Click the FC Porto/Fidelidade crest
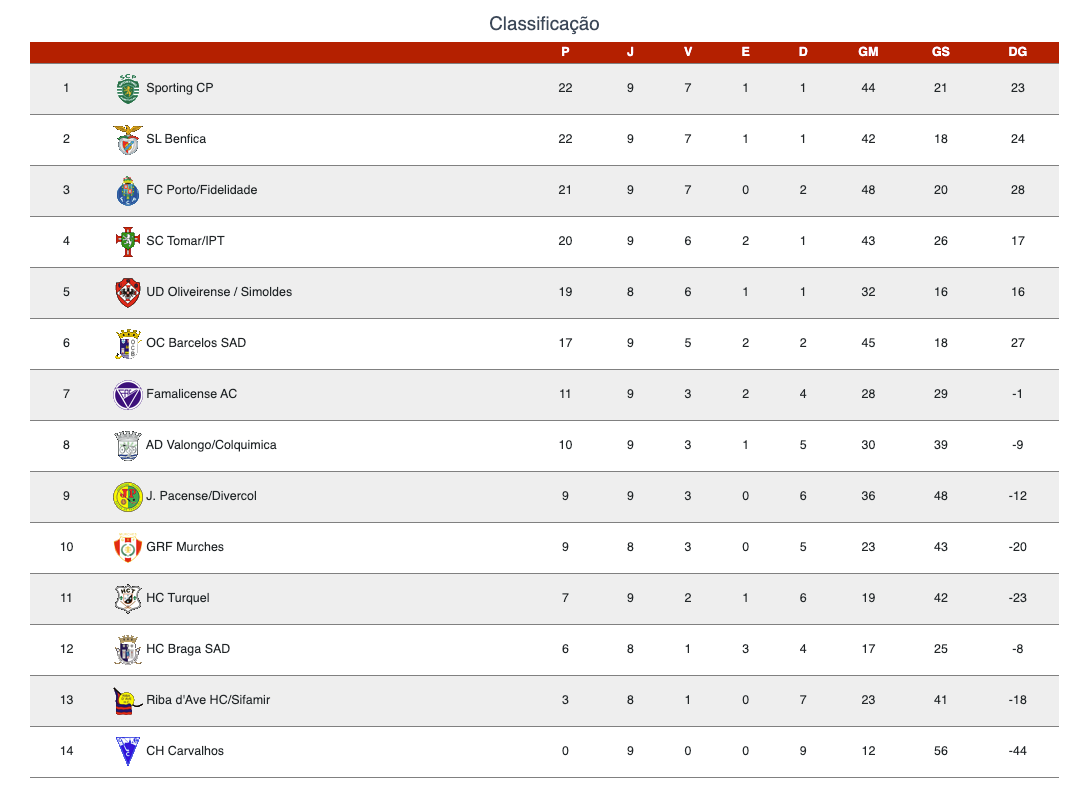 pyautogui.click(x=128, y=191)
